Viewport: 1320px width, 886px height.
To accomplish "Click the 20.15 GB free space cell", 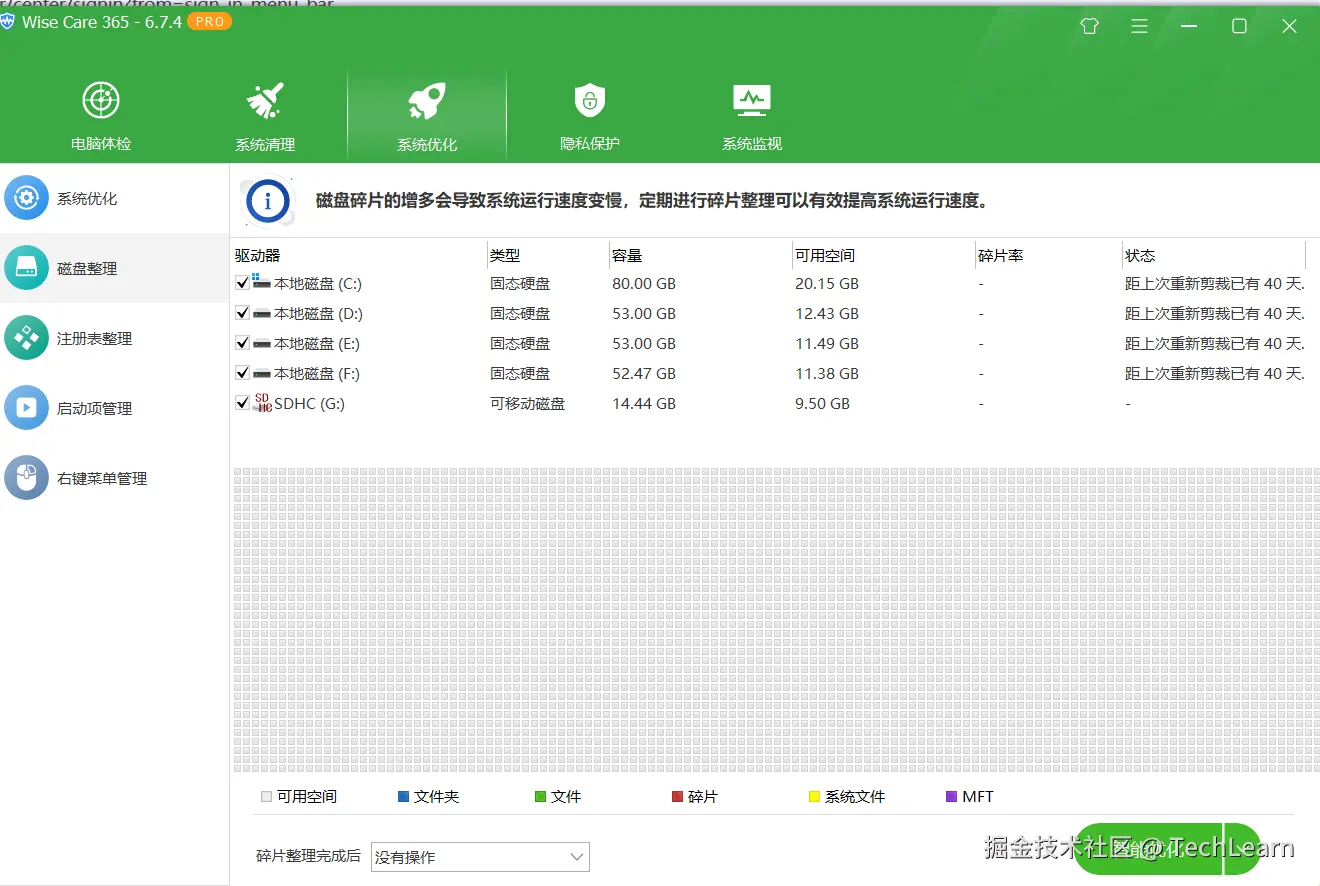I will click(827, 284).
